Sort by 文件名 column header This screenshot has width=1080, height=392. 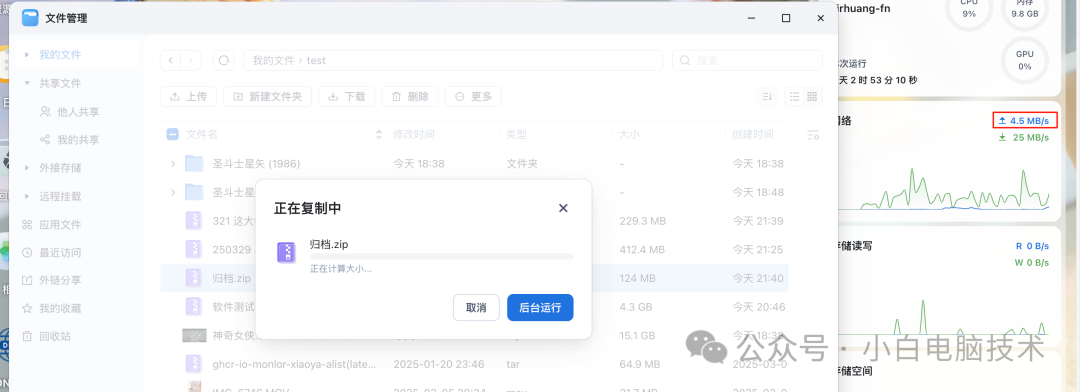[x=202, y=134]
